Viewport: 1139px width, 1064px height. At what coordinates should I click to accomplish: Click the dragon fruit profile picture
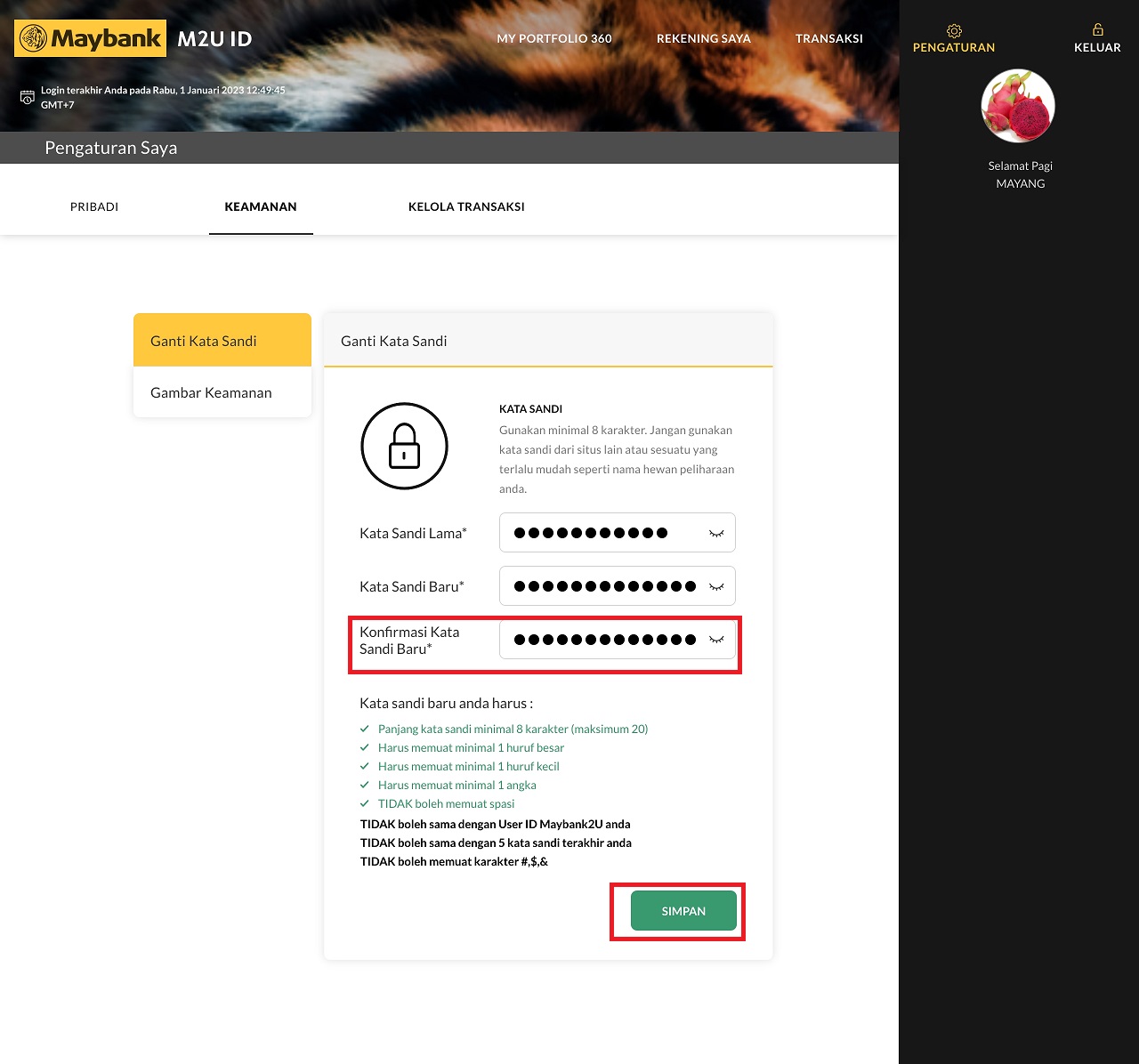1018,106
